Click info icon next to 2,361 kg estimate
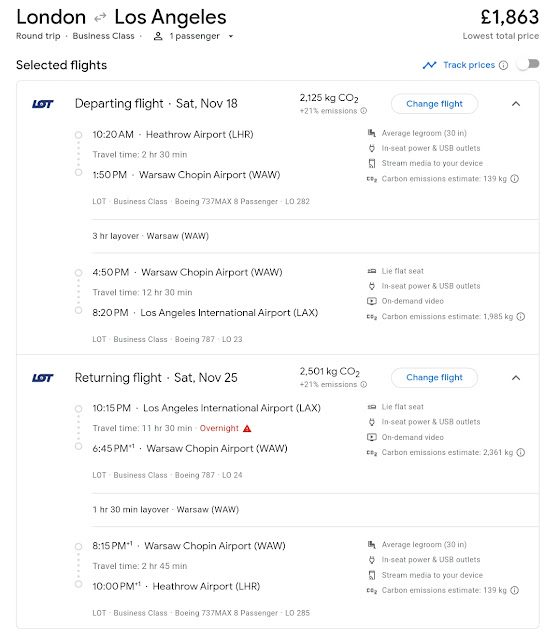559x640 pixels. (521, 453)
